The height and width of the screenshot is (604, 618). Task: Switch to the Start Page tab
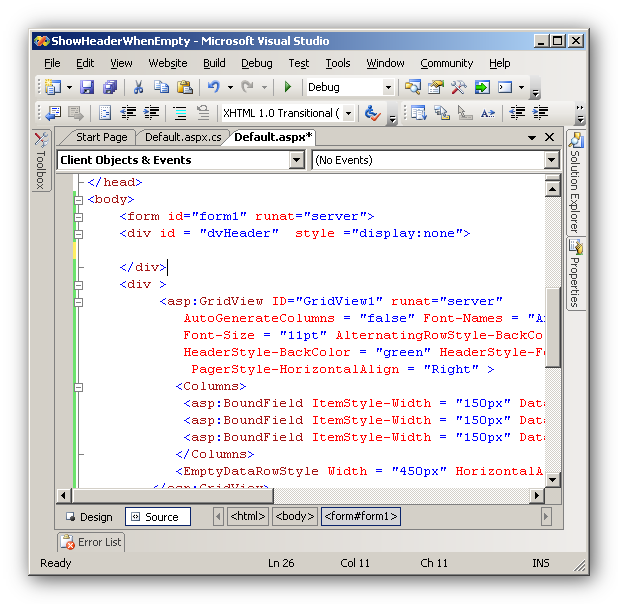point(101,137)
